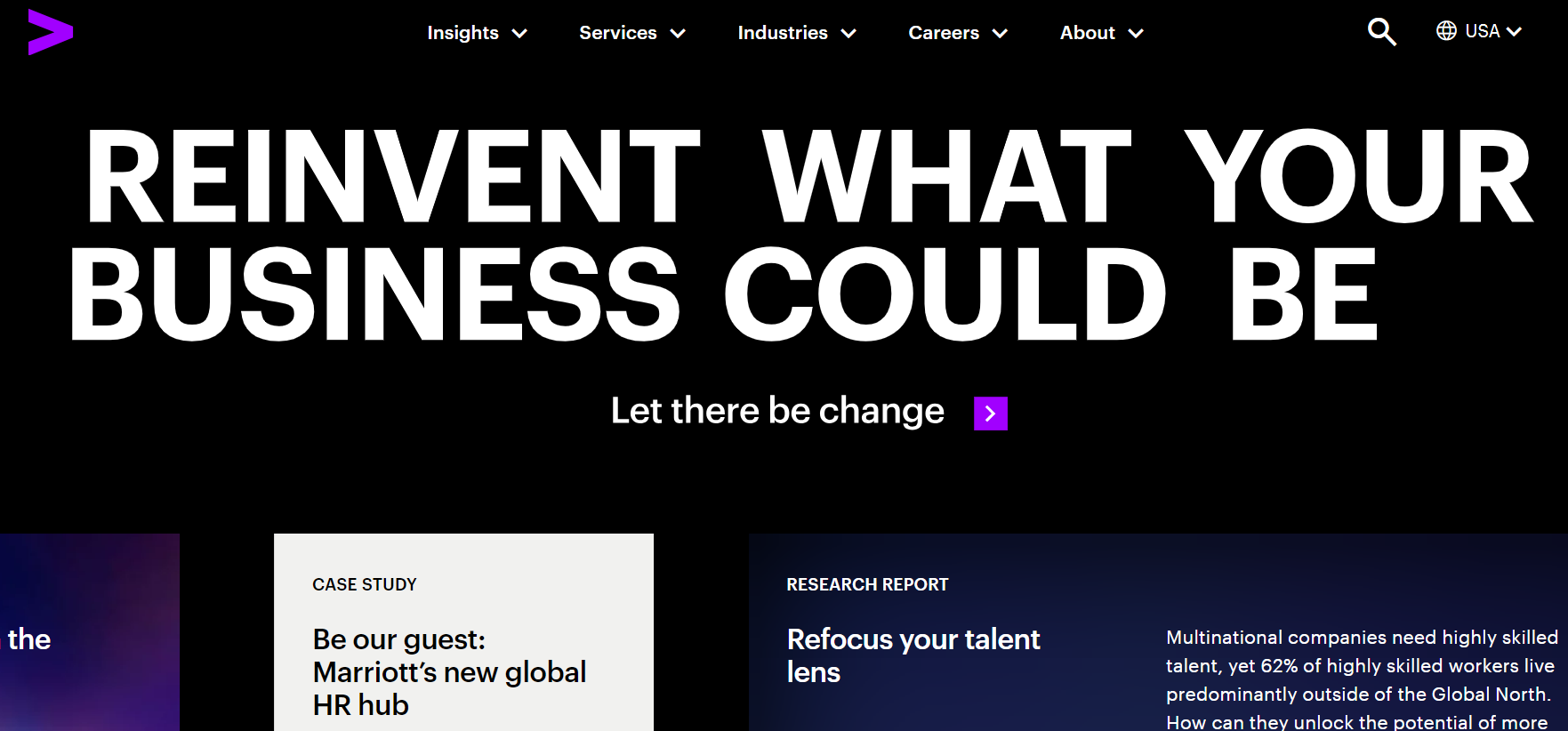Open the Industries menu
This screenshot has width=1568, height=731.
(x=783, y=33)
